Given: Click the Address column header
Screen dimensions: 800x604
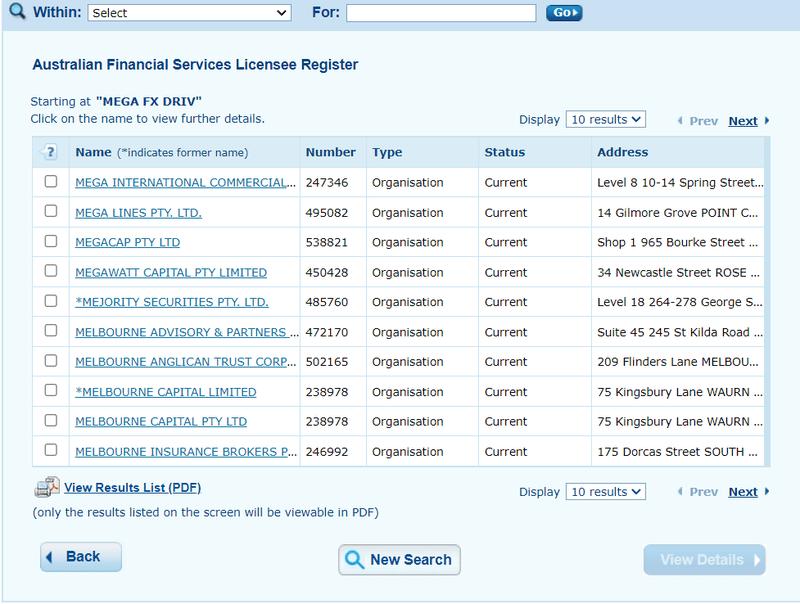Looking at the screenshot, I should pyautogui.click(x=622, y=152).
